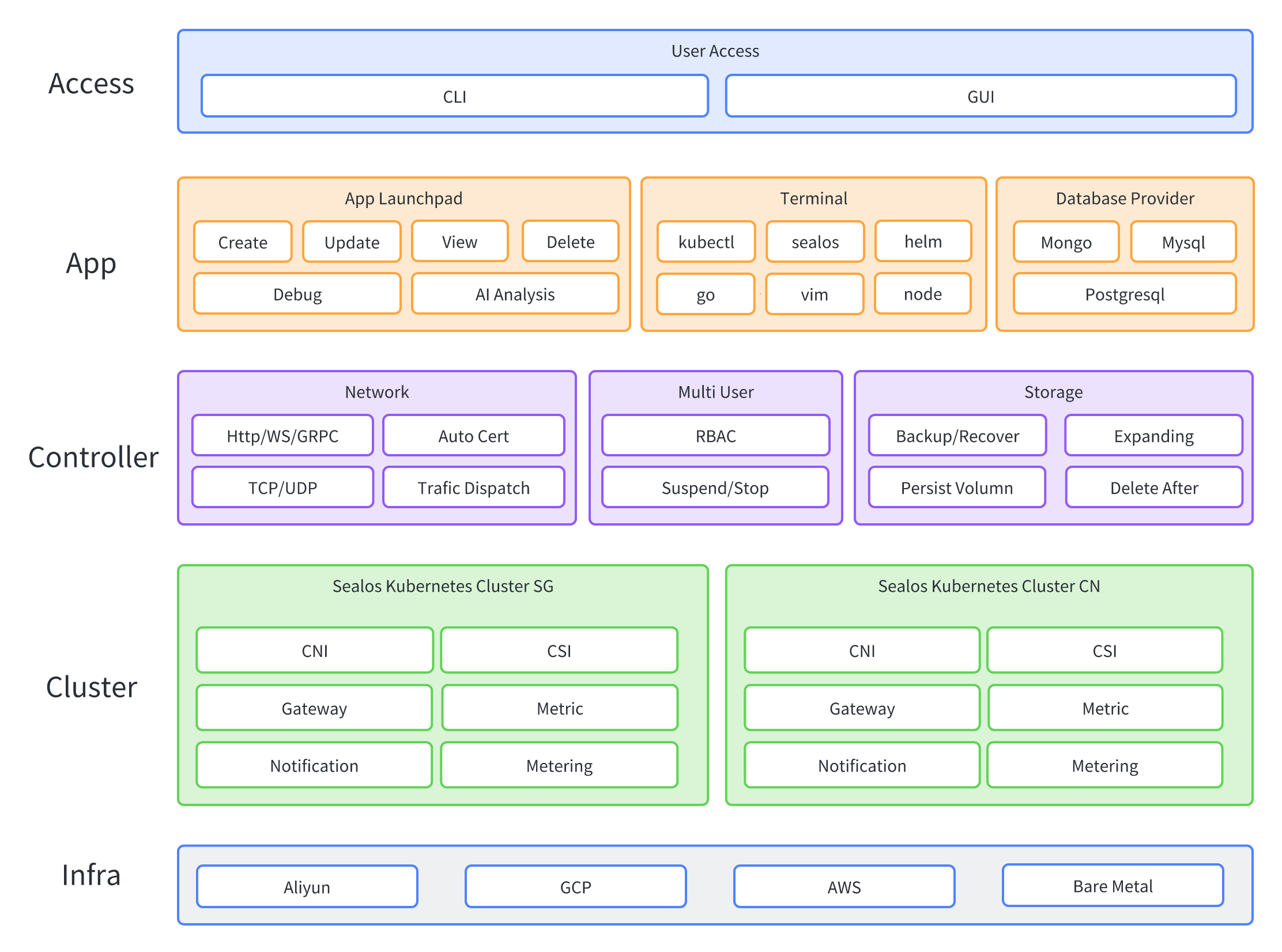Click the Aliyun infra box

(307, 886)
